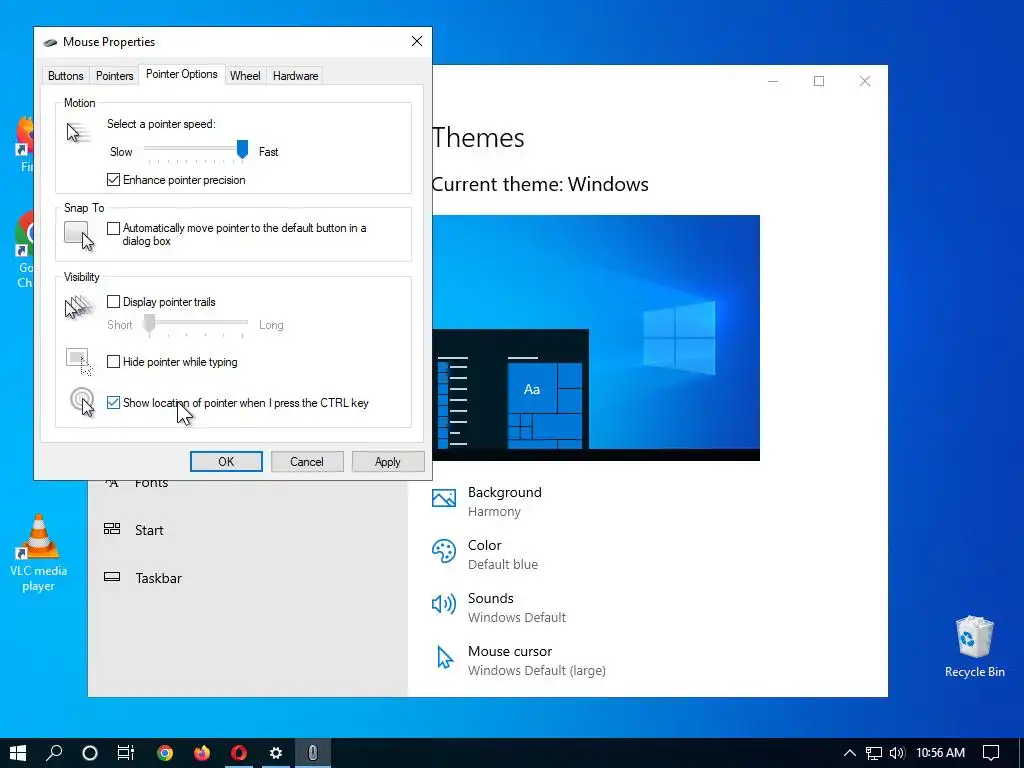Switch to Settings gear on taskbar
Image resolution: width=1024 pixels, height=768 pixels.
(x=276, y=753)
